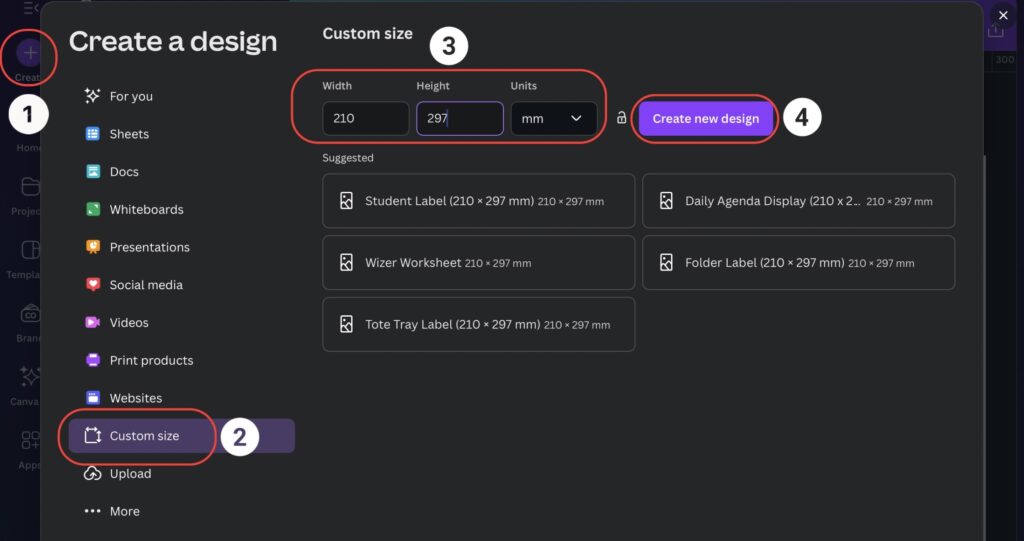
Task: Expand the Units mm dropdown
Action: tap(554, 118)
